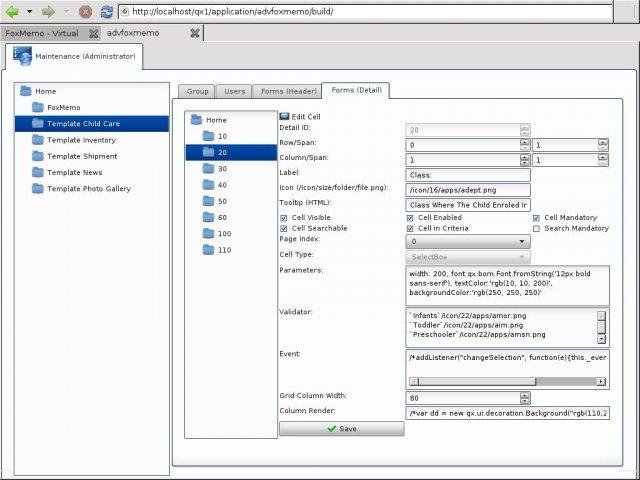Viewport: 640px width, 480px height.
Task: Click the folder icon for detail 100
Action: coord(209,233)
